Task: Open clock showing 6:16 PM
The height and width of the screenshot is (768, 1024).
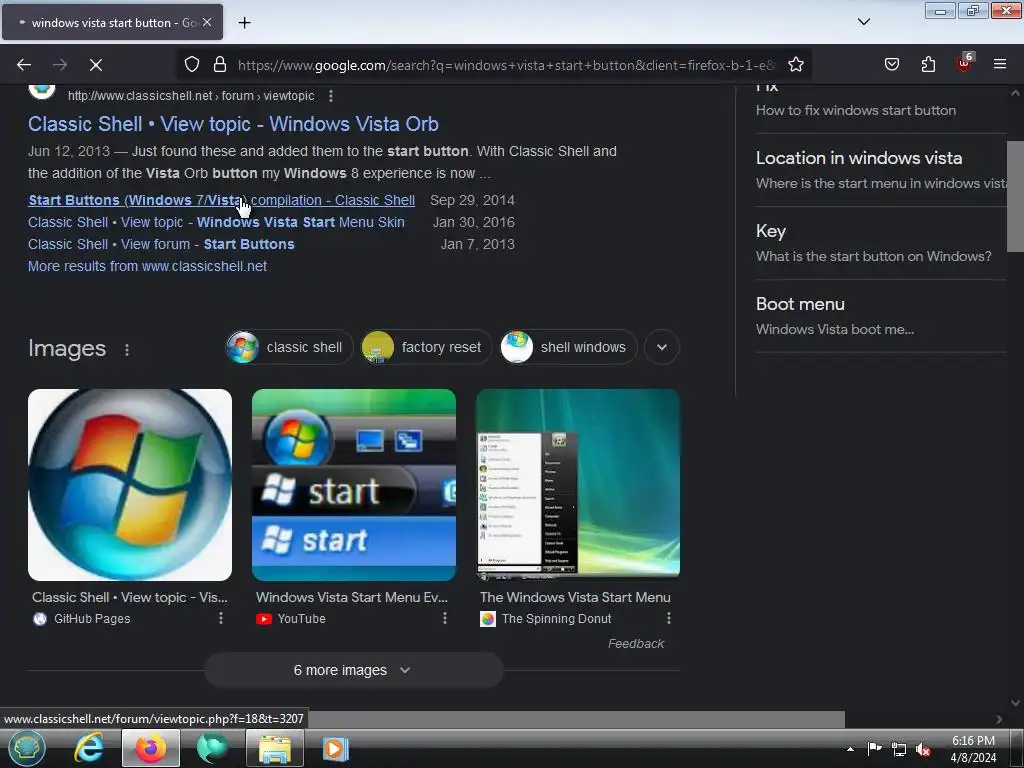Action: pyautogui.click(x=973, y=749)
